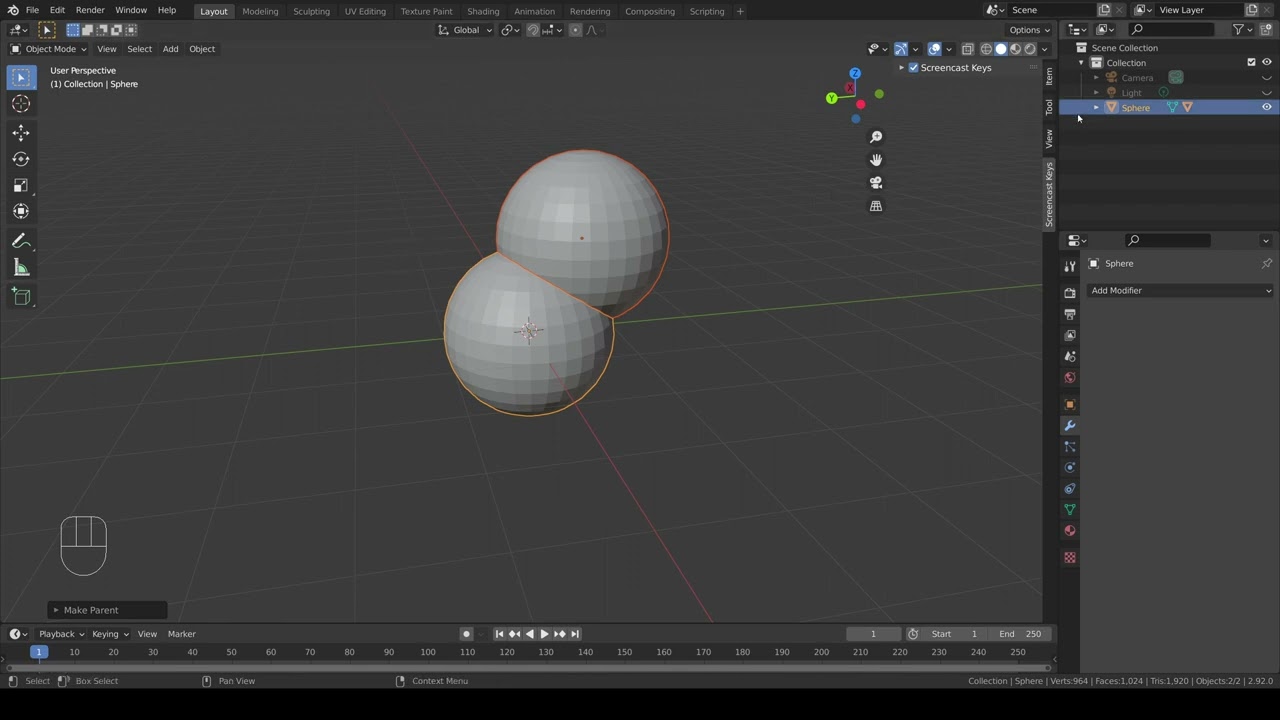Screen dimensions: 1280x720
Task: Open the Global transform orientation dropdown
Action: (466, 30)
